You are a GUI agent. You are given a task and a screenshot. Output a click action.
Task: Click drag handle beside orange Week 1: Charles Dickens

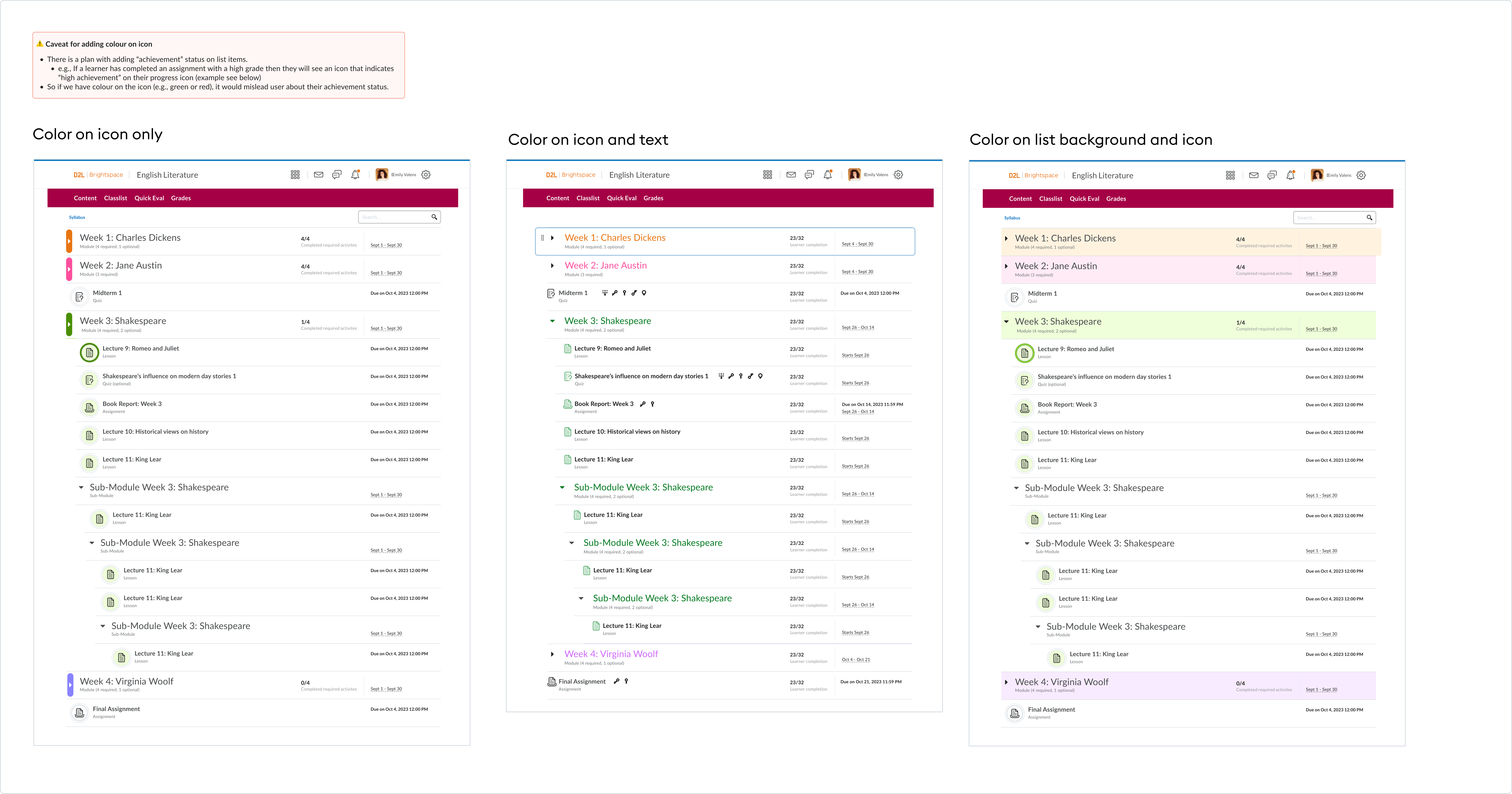pyautogui.click(x=542, y=238)
